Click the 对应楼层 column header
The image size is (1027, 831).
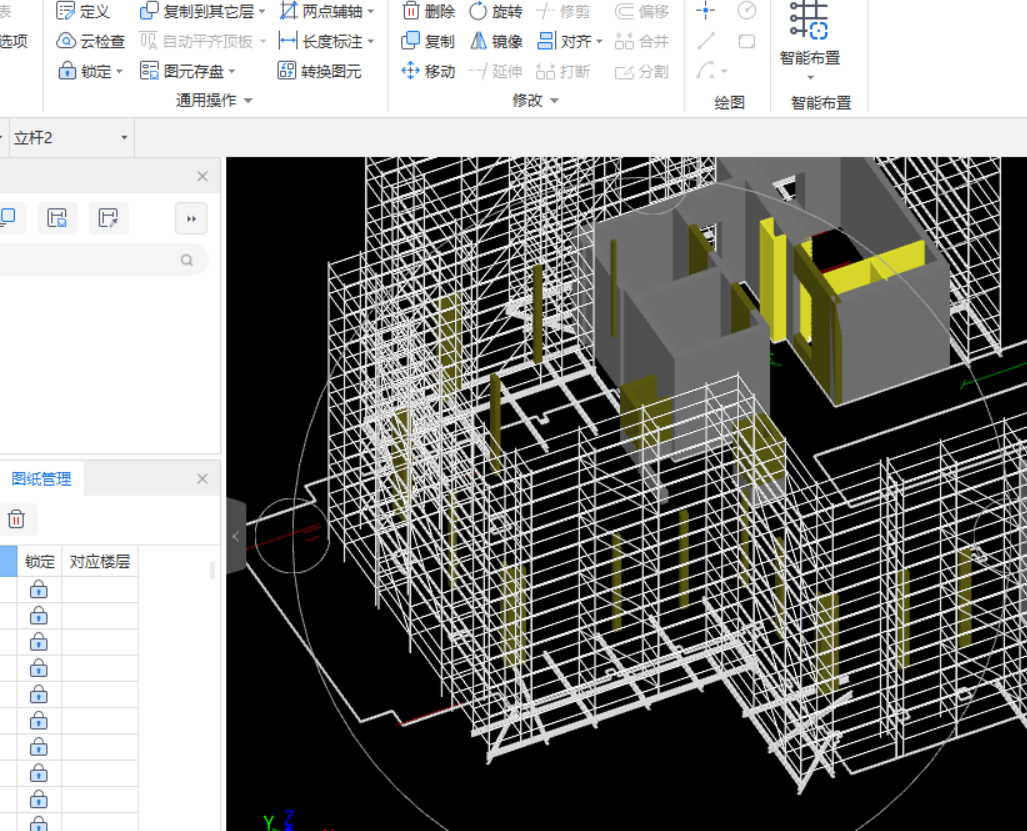click(100, 561)
